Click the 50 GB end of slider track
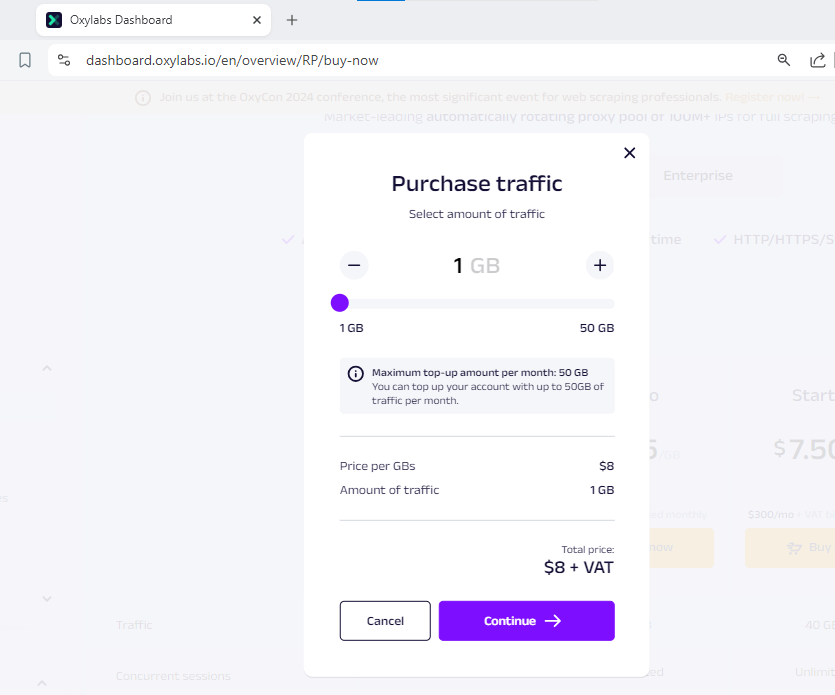Screen dimensions: 835x695 [611, 304]
